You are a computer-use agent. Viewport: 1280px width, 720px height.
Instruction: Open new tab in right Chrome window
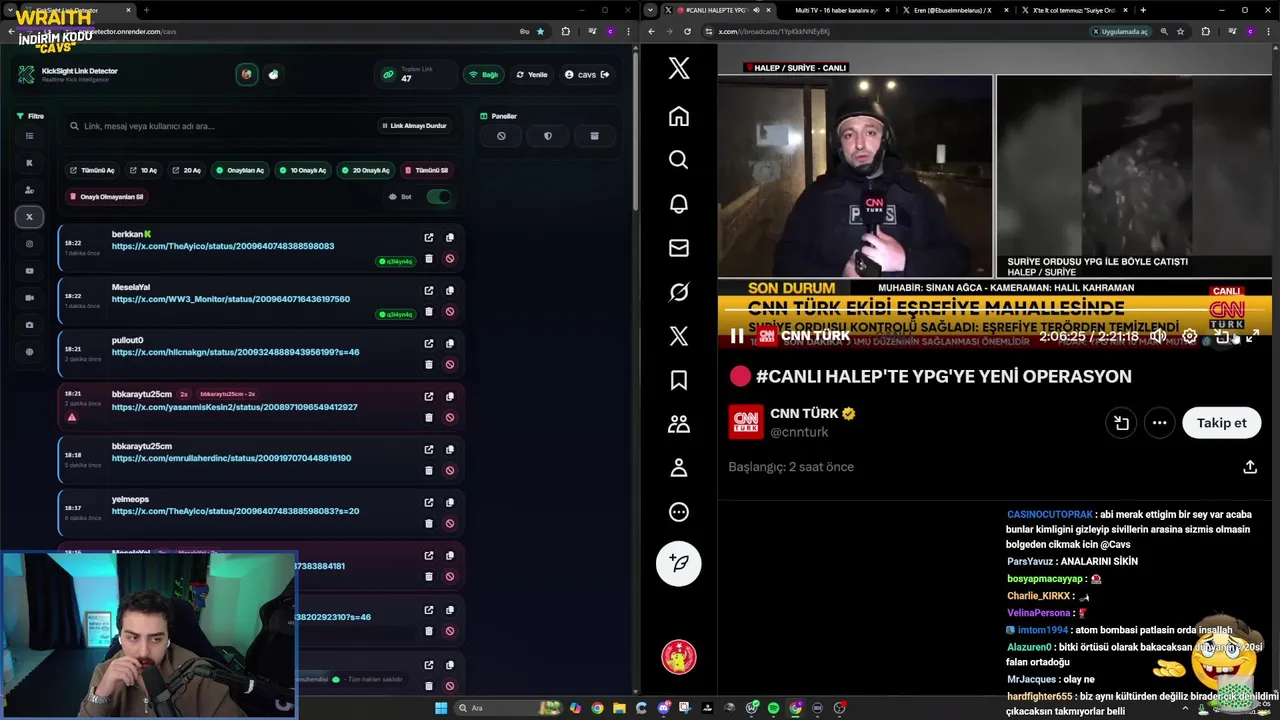tap(1143, 10)
